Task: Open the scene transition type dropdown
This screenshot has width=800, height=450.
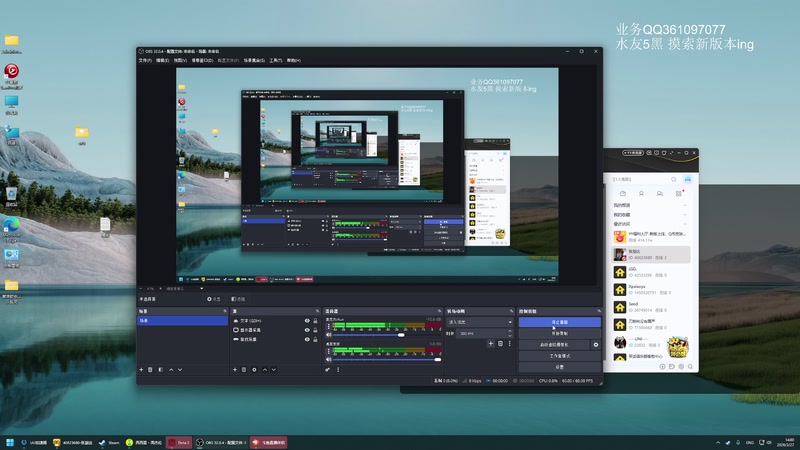Action: point(480,322)
